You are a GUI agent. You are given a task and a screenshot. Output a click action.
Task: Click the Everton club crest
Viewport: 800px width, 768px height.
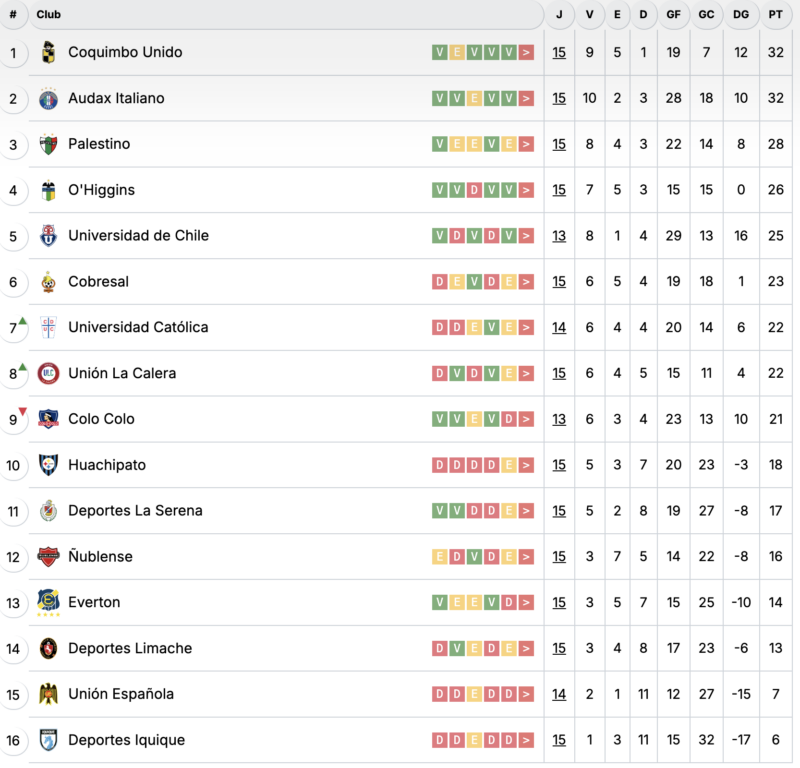click(x=48, y=602)
